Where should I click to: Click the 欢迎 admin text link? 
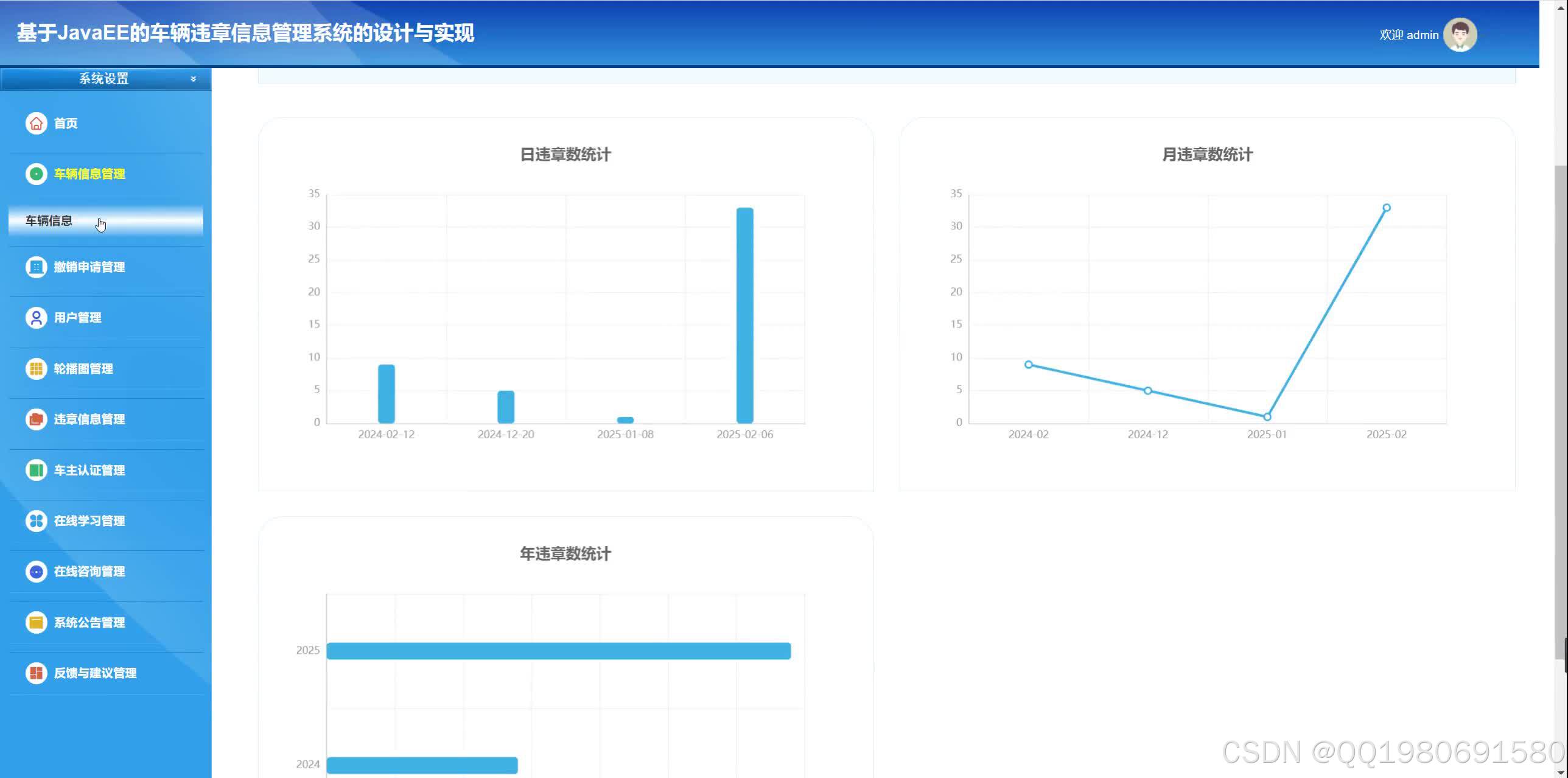pyautogui.click(x=1409, y=35)
